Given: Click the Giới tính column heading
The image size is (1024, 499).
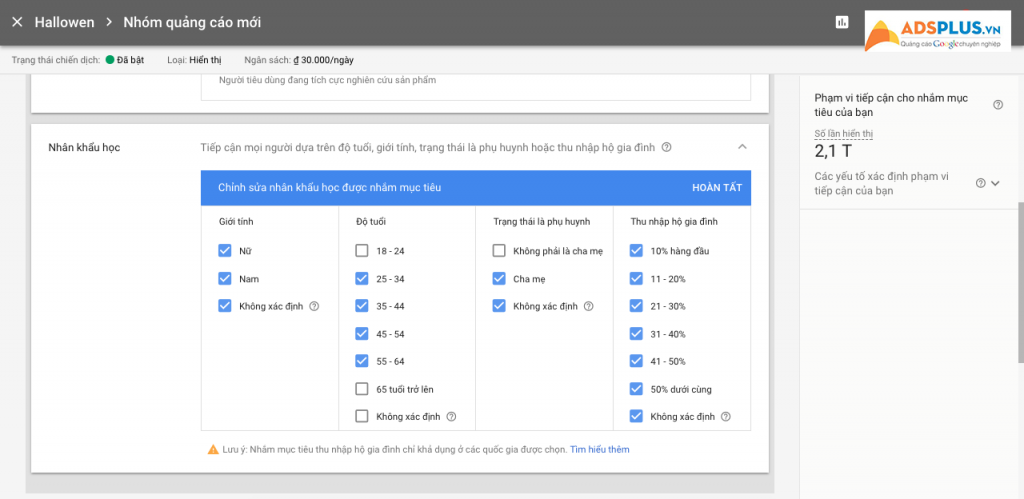Looking at the screenshot, I should (236, 221).
